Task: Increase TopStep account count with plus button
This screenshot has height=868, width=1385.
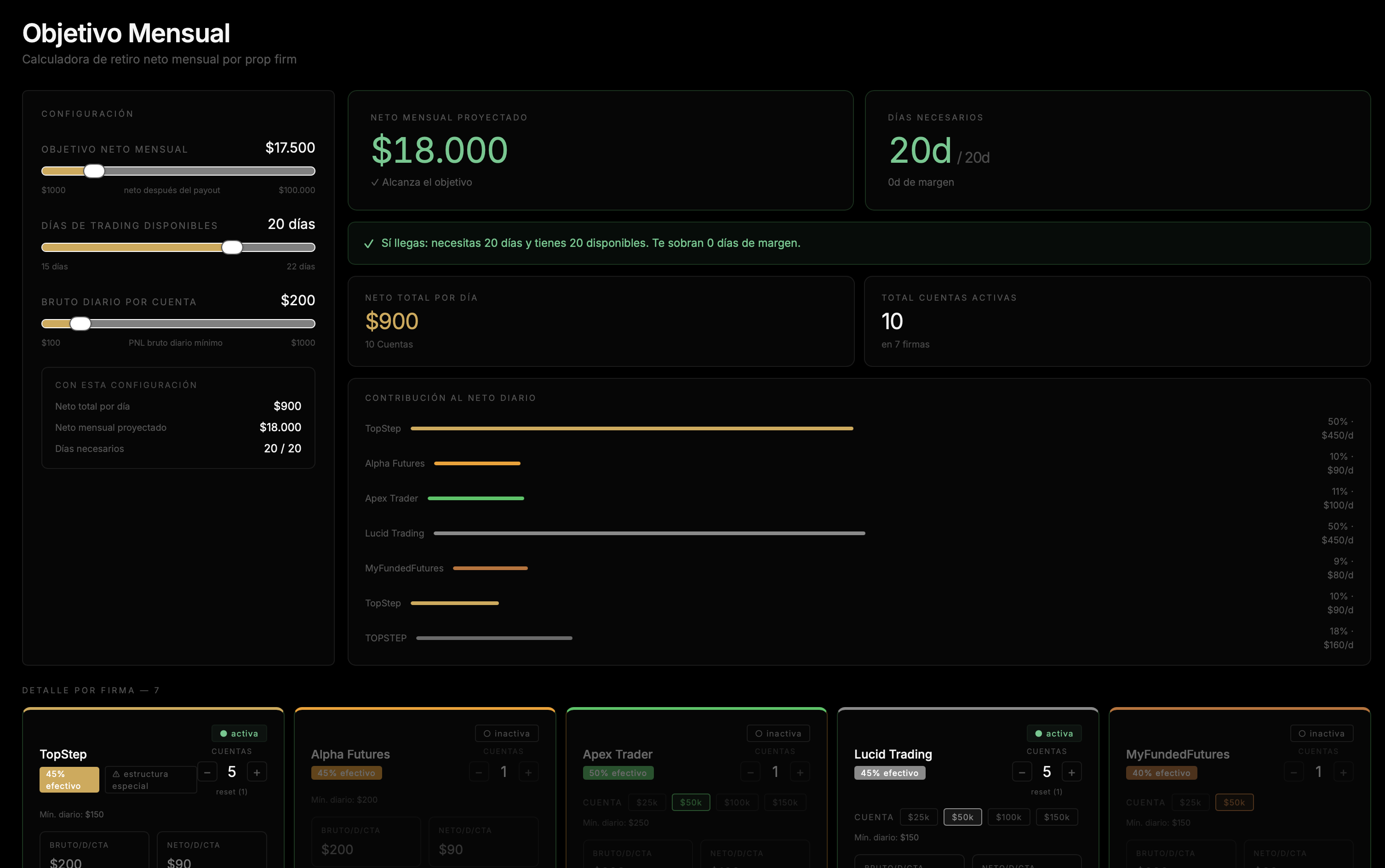Action: tap(257, 771)
